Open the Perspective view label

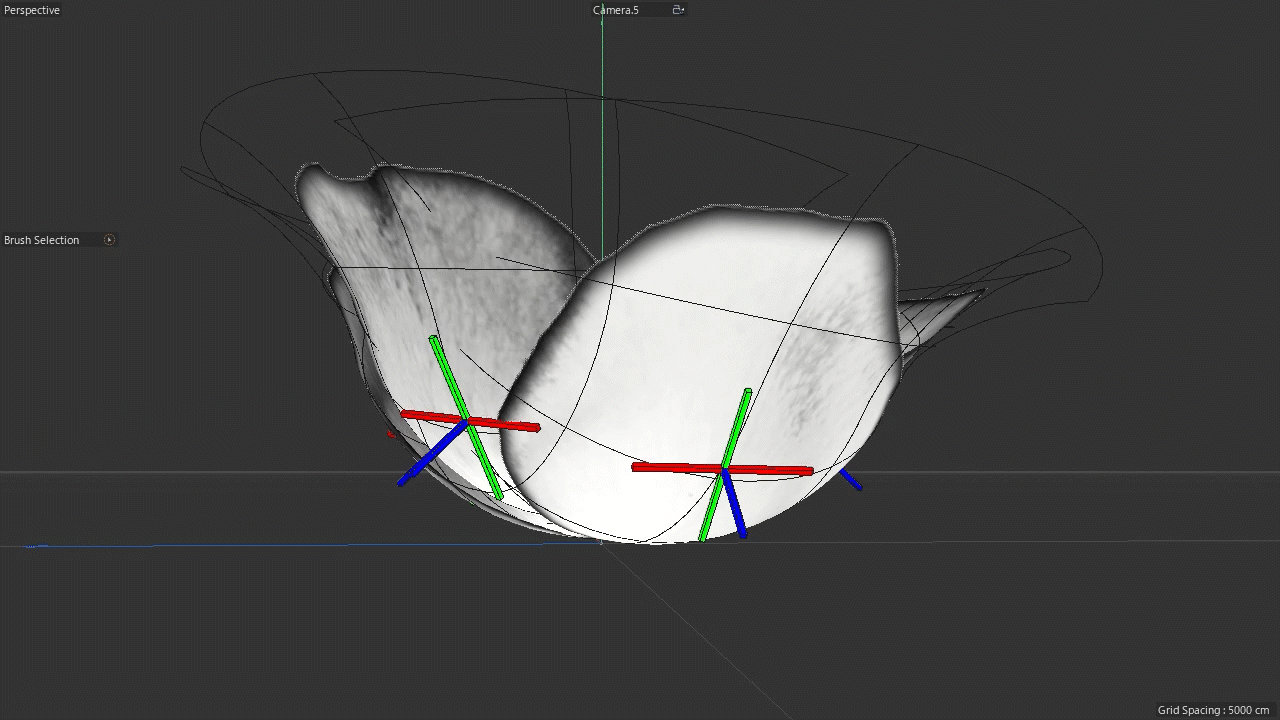pyautogui.click(x=32, y=10)
